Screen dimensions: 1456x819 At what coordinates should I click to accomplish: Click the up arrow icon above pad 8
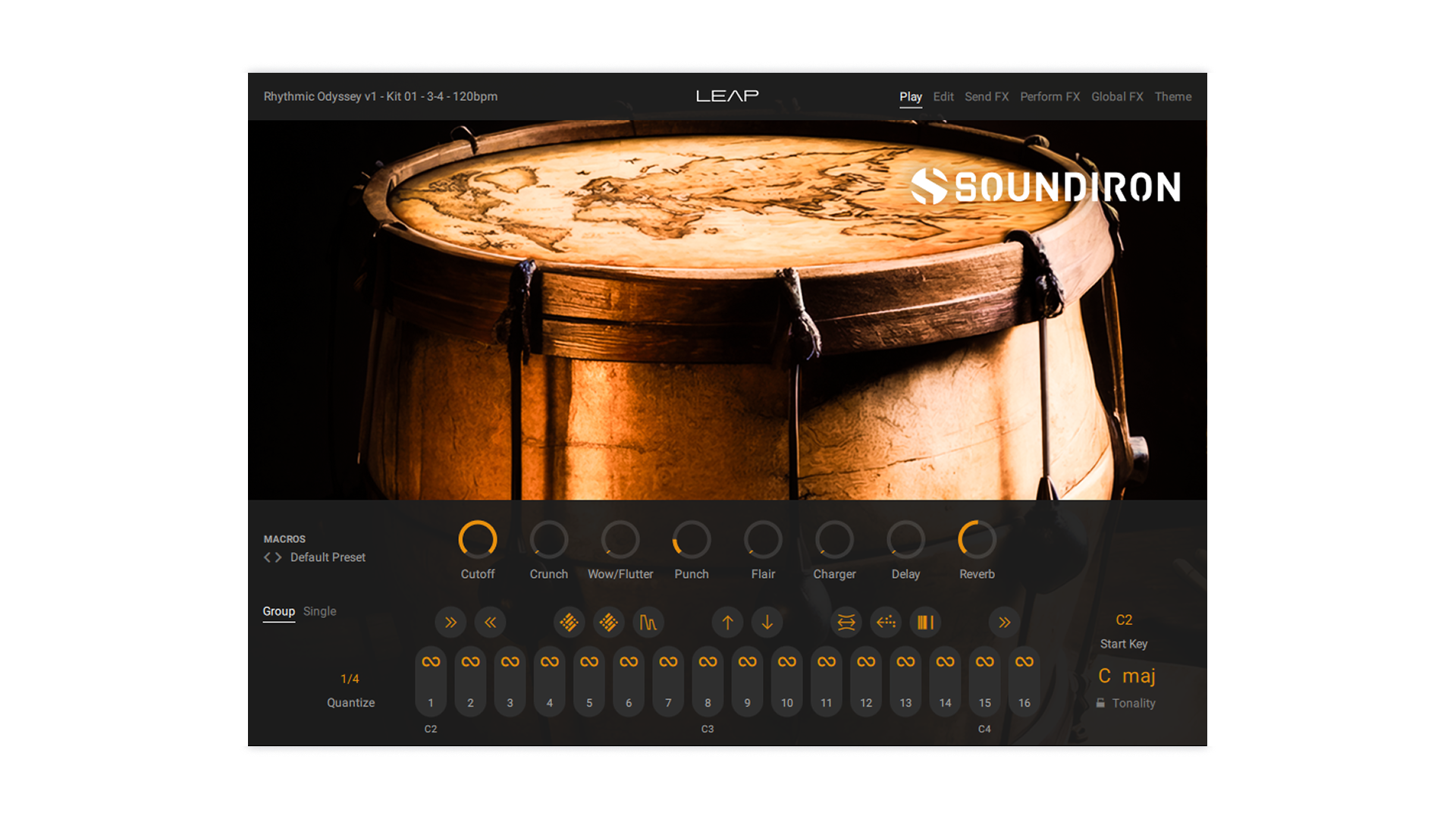[727, 623]
